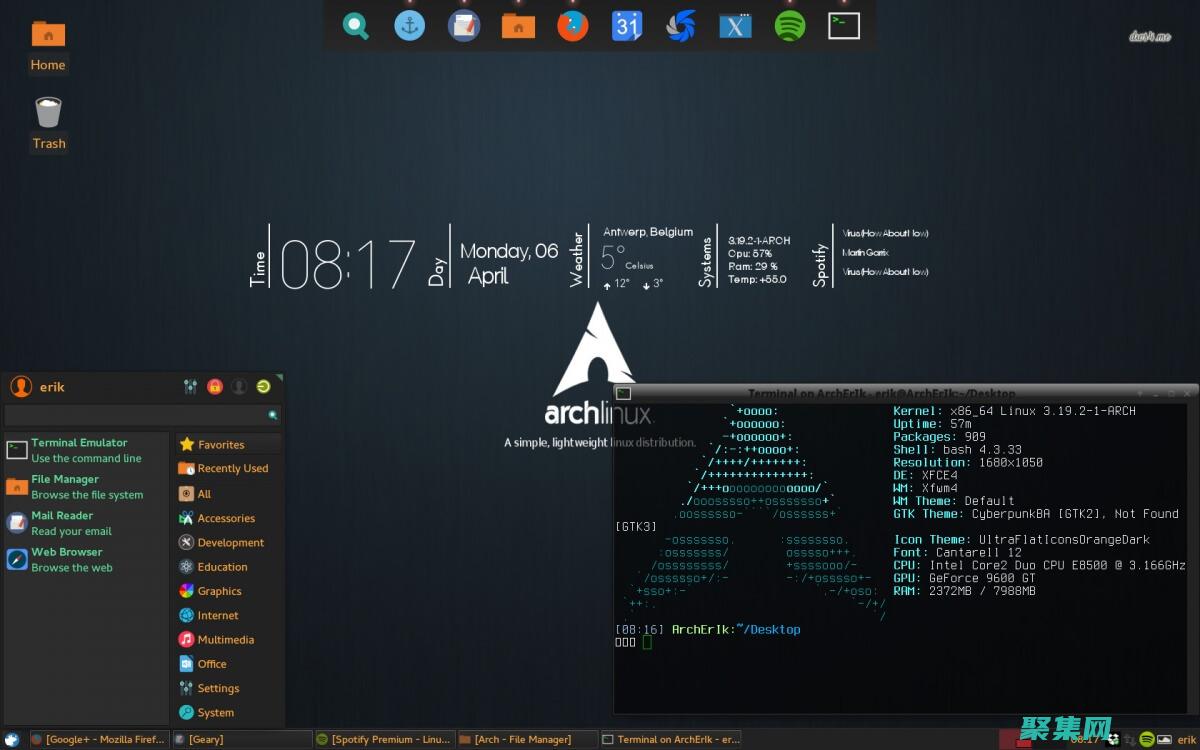Lock the screen using the padlock icon

coord(214,386)
